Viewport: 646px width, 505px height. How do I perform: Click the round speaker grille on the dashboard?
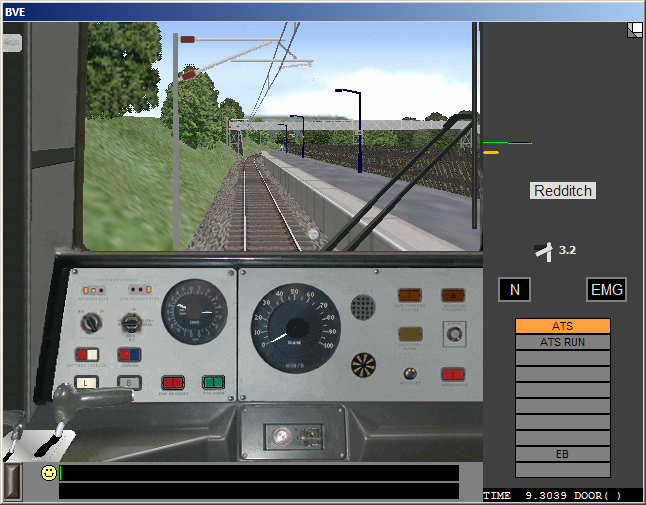click(x=363, y=307)
